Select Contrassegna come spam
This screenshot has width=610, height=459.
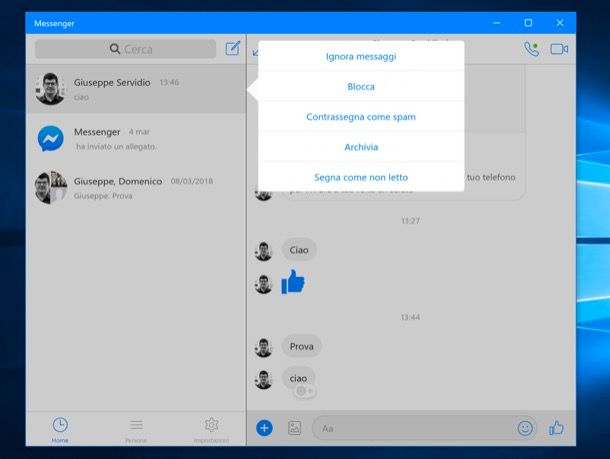[x=361, y=117]
